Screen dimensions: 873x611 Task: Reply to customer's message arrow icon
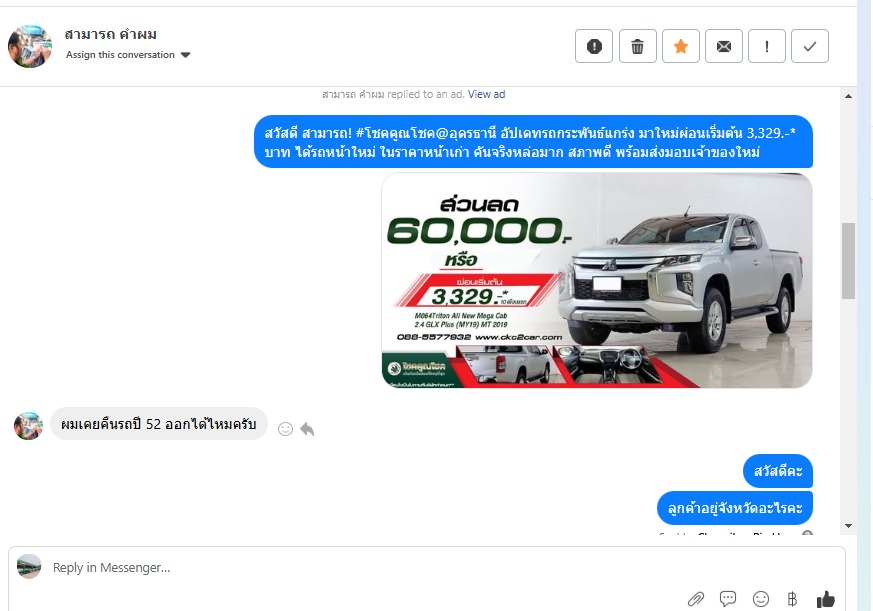click(307, 429)
